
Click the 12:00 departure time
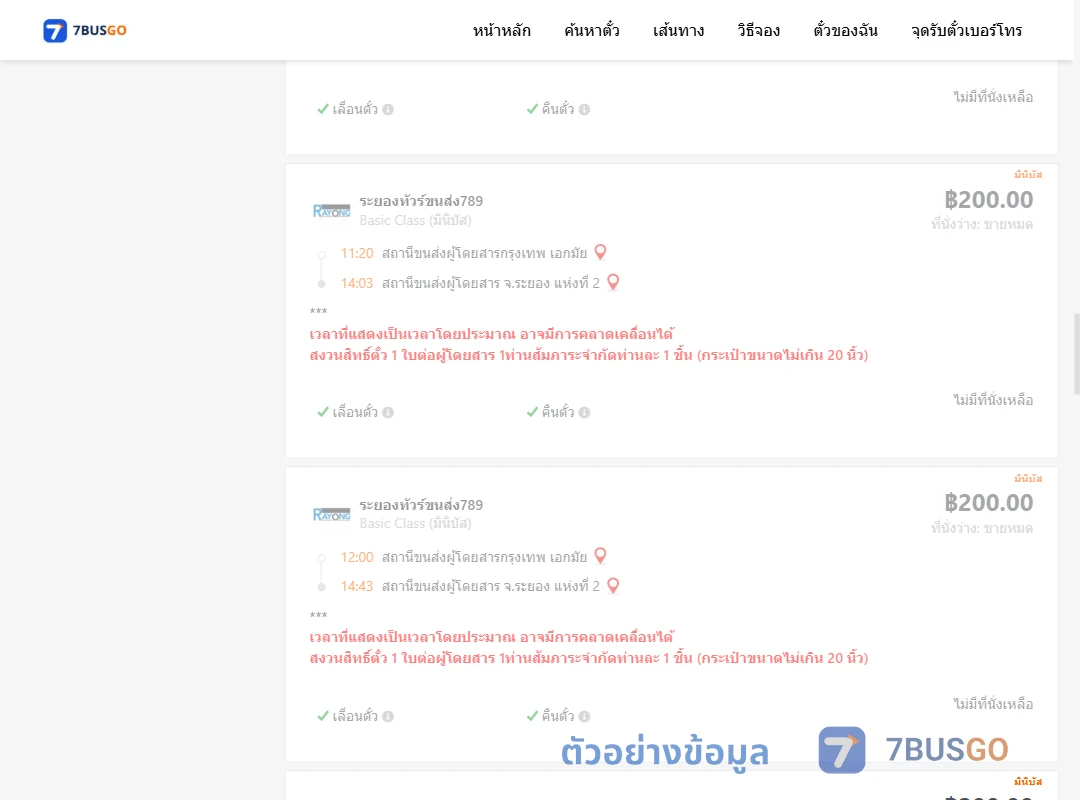[357, 557]
